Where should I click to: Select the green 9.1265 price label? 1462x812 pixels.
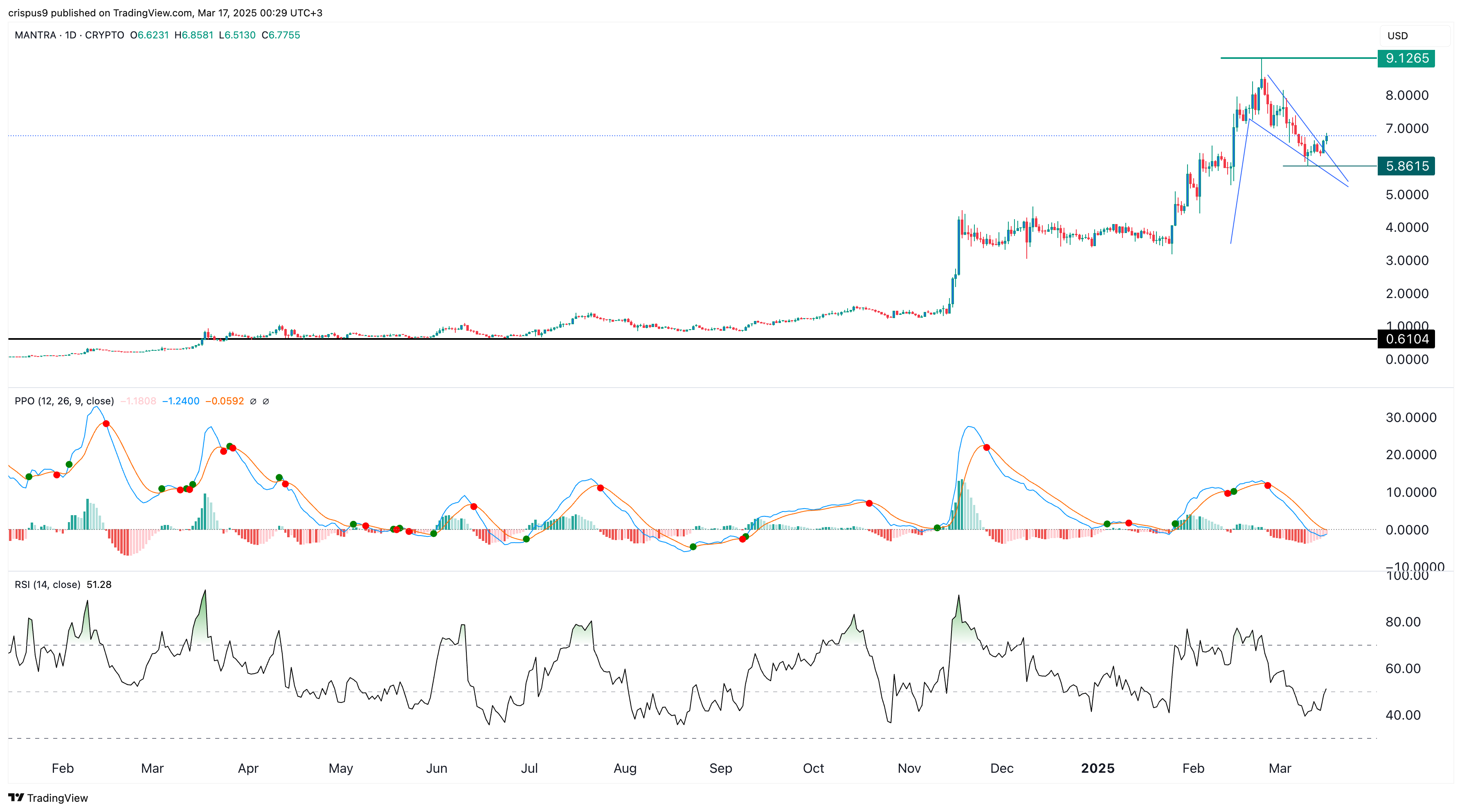1406,58
